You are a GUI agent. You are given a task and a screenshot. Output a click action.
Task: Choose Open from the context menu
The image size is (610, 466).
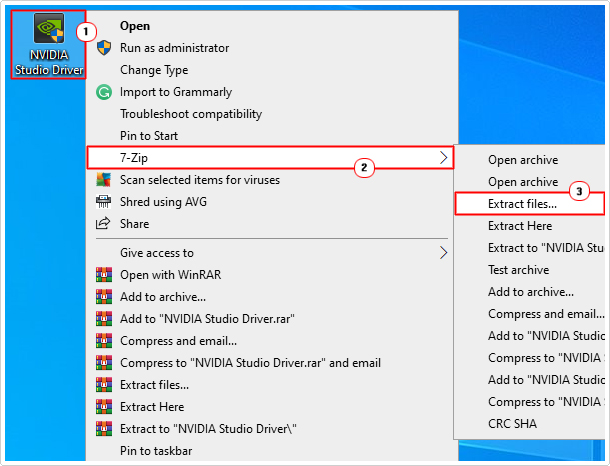[x=135, y=26]
